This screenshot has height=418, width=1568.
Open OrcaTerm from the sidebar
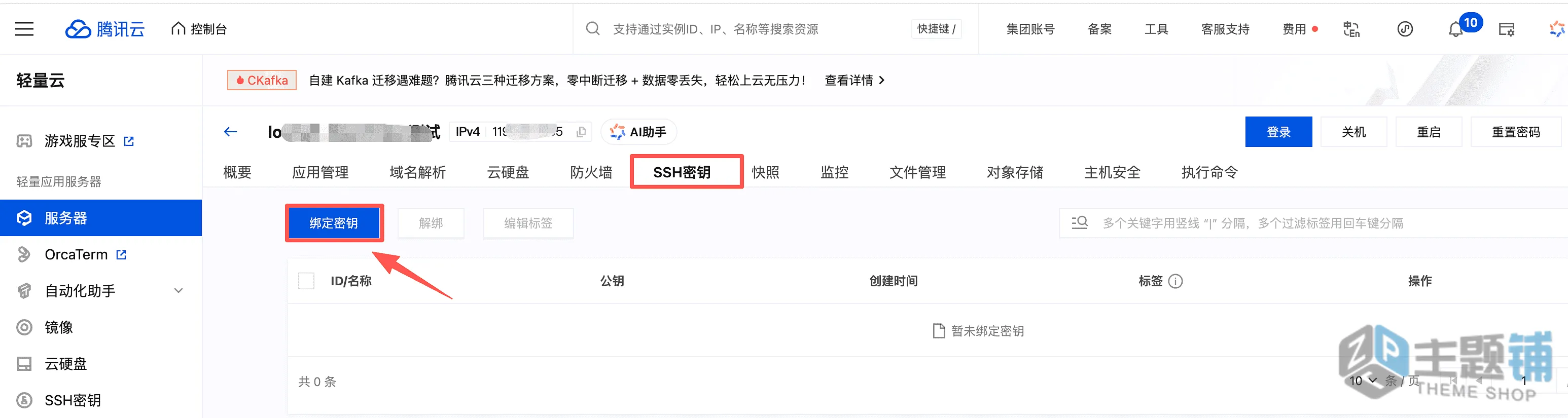coord(76,254)
